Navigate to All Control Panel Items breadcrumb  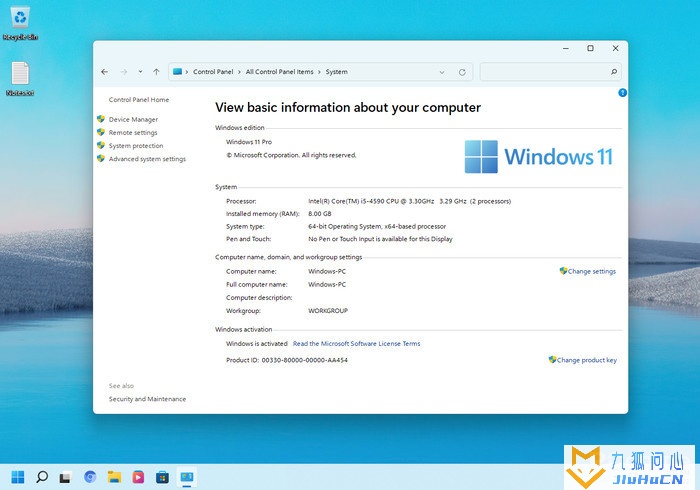pos(279,72)
